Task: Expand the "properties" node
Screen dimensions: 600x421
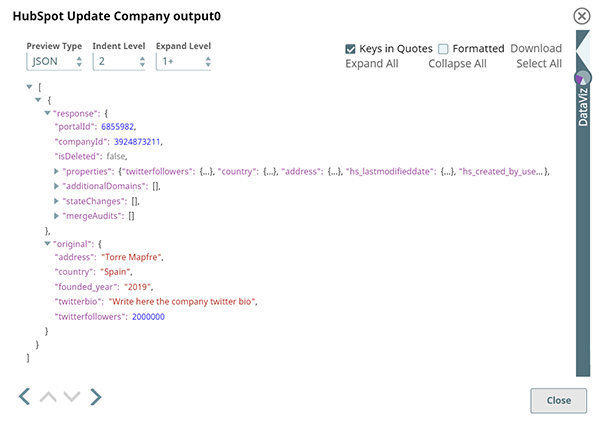Action: [56, 171]
